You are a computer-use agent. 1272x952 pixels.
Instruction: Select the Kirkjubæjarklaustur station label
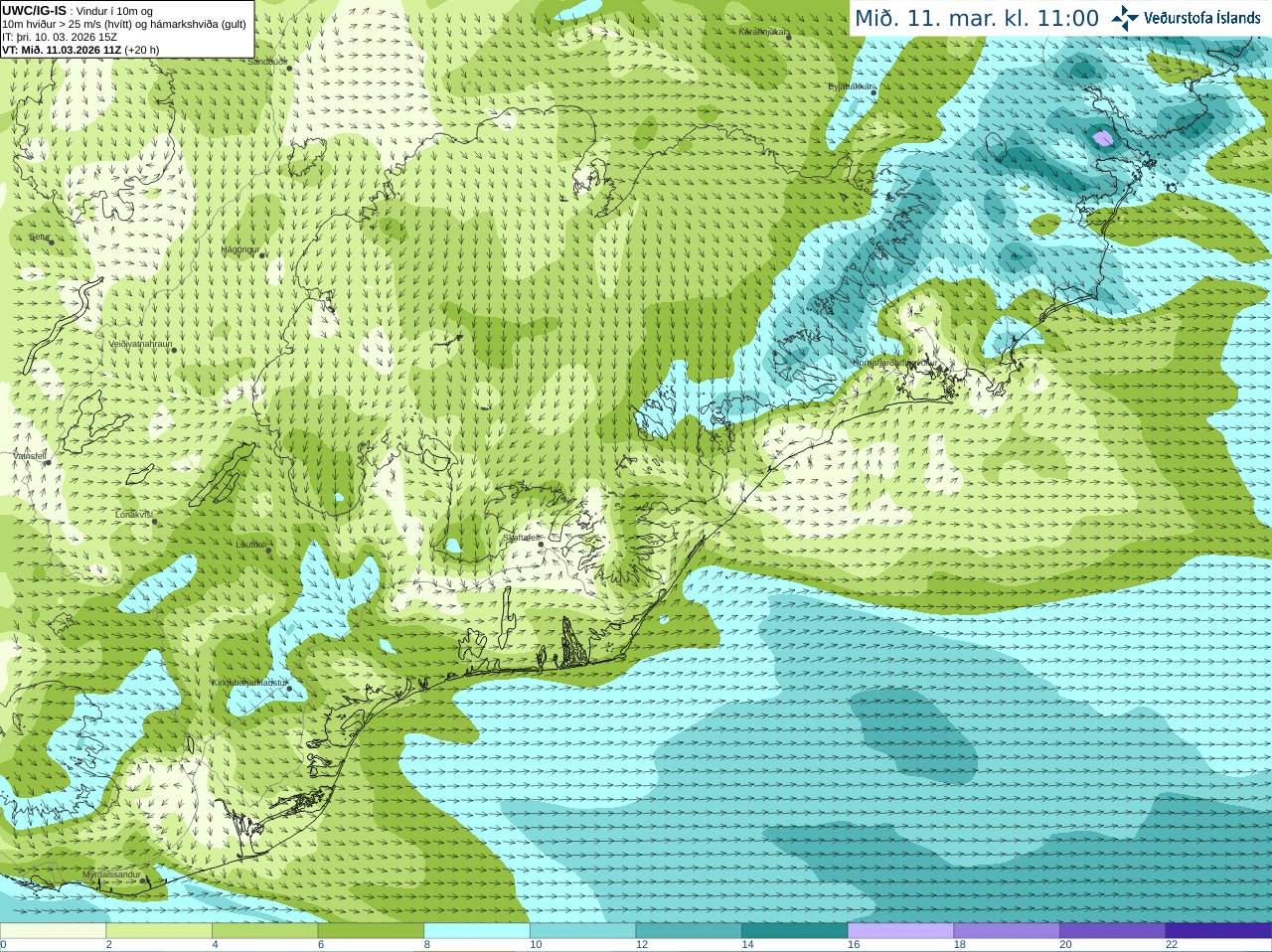(x=249, y=683)
